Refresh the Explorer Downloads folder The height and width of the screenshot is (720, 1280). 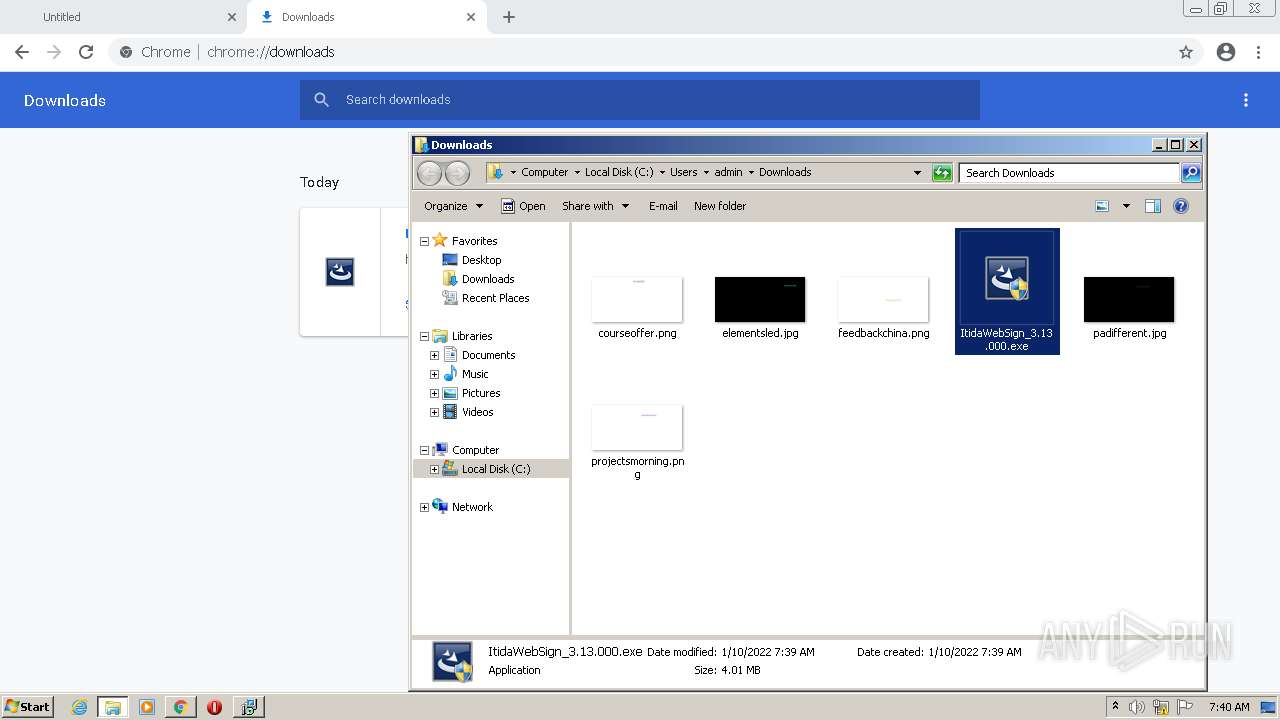(x=942, y=173)
